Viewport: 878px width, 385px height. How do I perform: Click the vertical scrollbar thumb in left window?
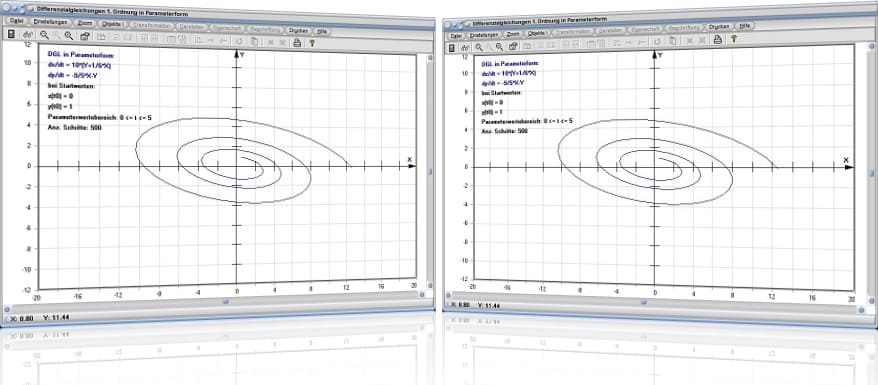tap(431, 172)
